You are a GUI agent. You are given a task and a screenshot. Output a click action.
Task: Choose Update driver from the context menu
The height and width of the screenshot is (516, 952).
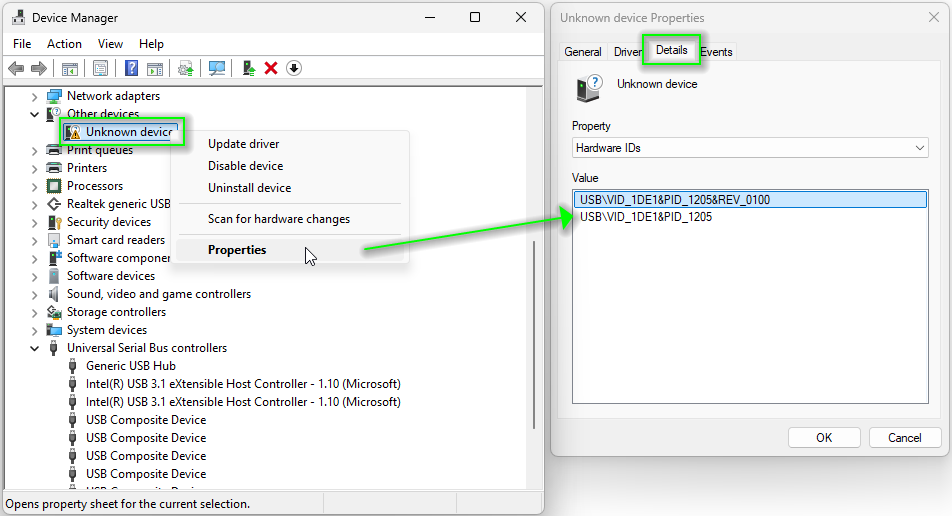pos(243,144)
